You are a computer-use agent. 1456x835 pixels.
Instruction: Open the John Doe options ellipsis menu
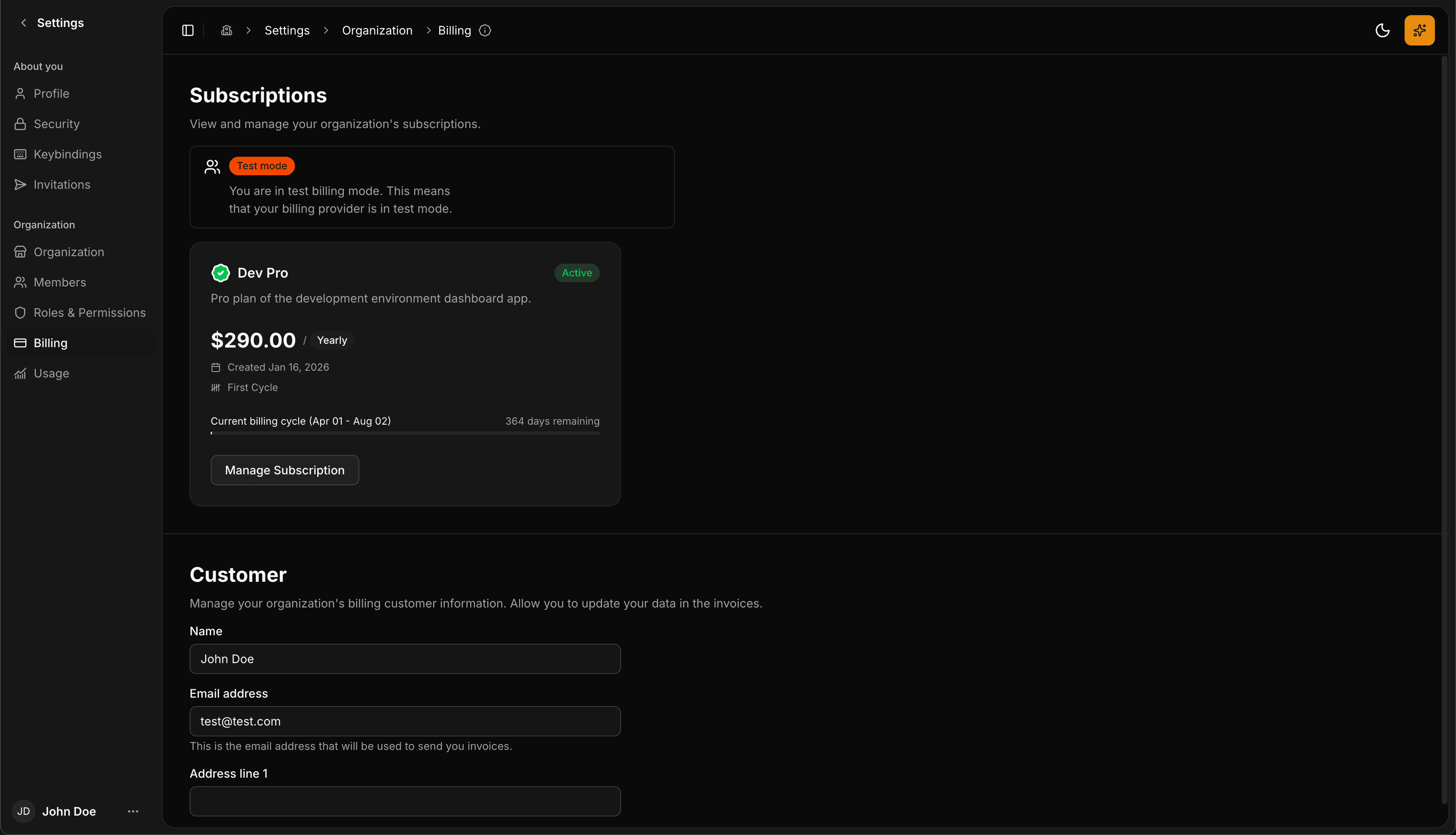coord(132,811)
